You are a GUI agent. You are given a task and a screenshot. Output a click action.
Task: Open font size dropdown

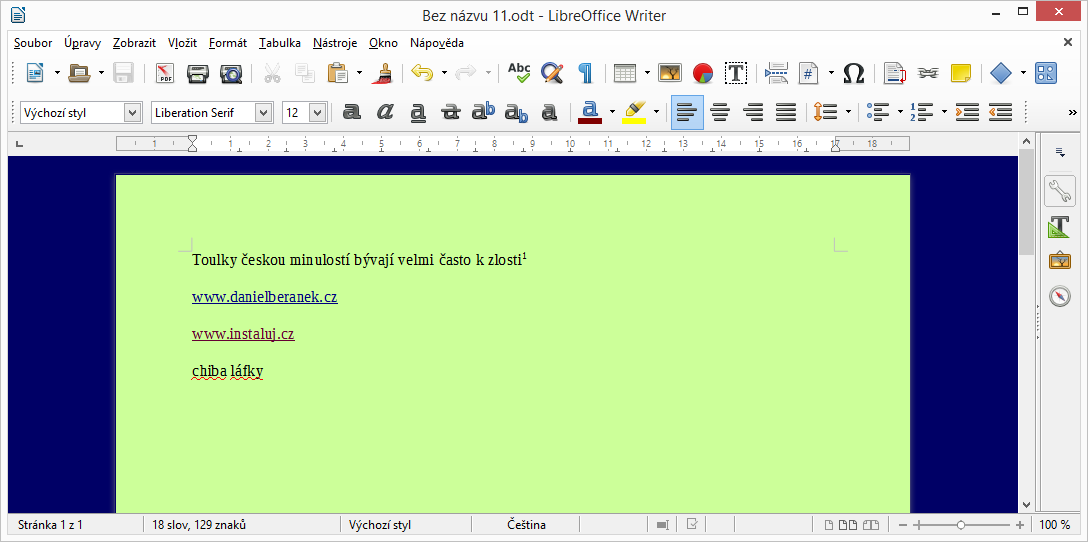tap(318, 112)
